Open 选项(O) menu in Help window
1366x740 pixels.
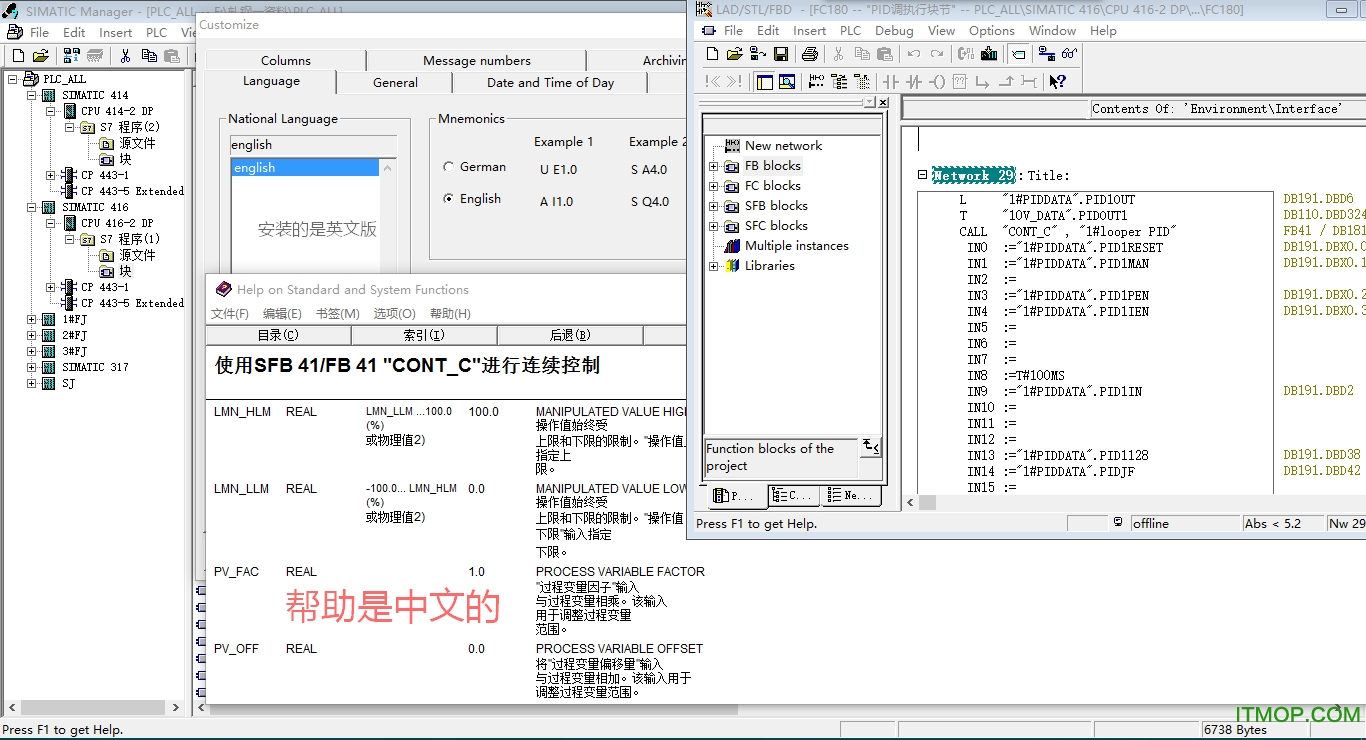click(394, 314)
